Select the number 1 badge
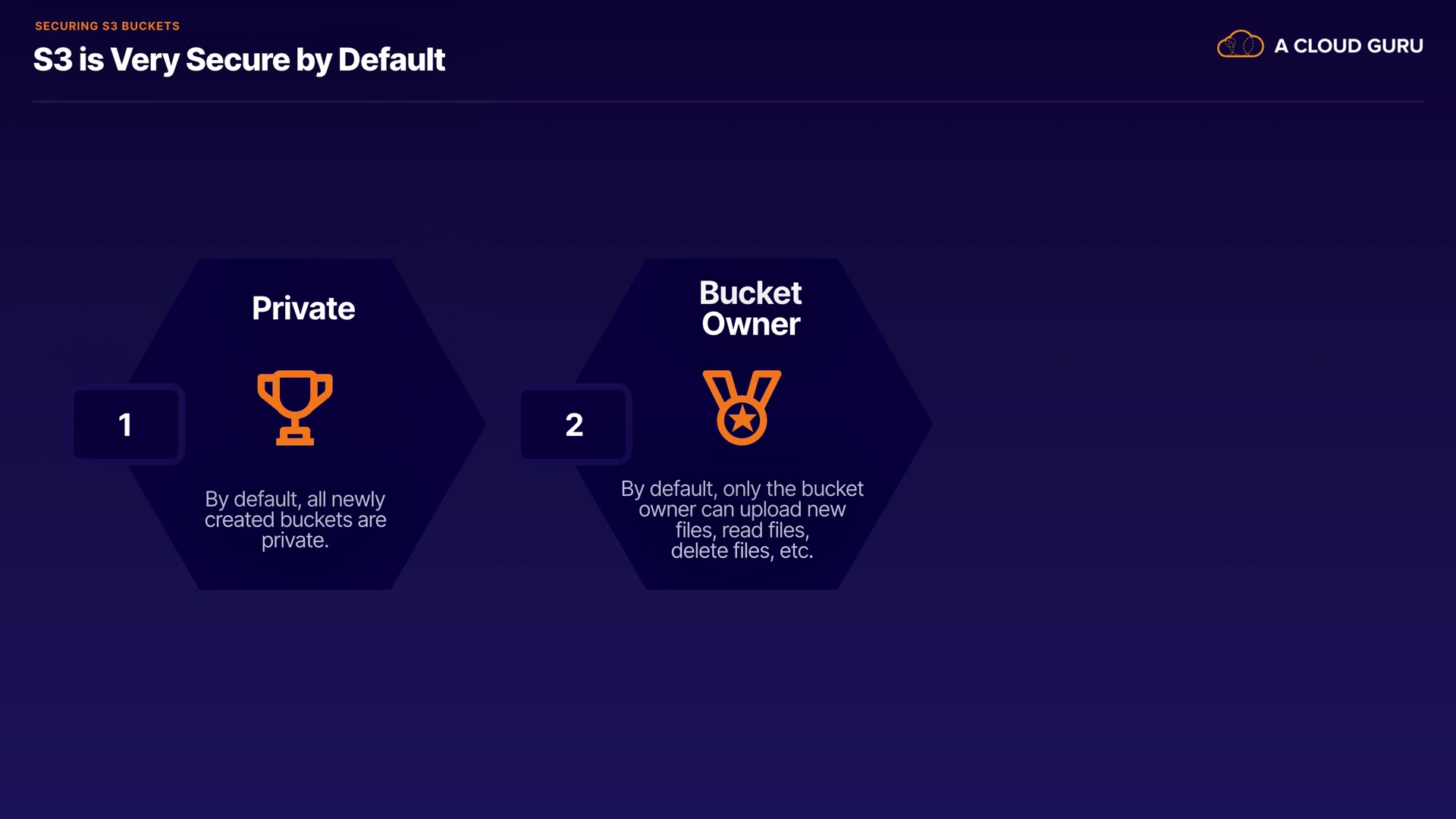The image size is (1456, 819). (x=126, y=425)
